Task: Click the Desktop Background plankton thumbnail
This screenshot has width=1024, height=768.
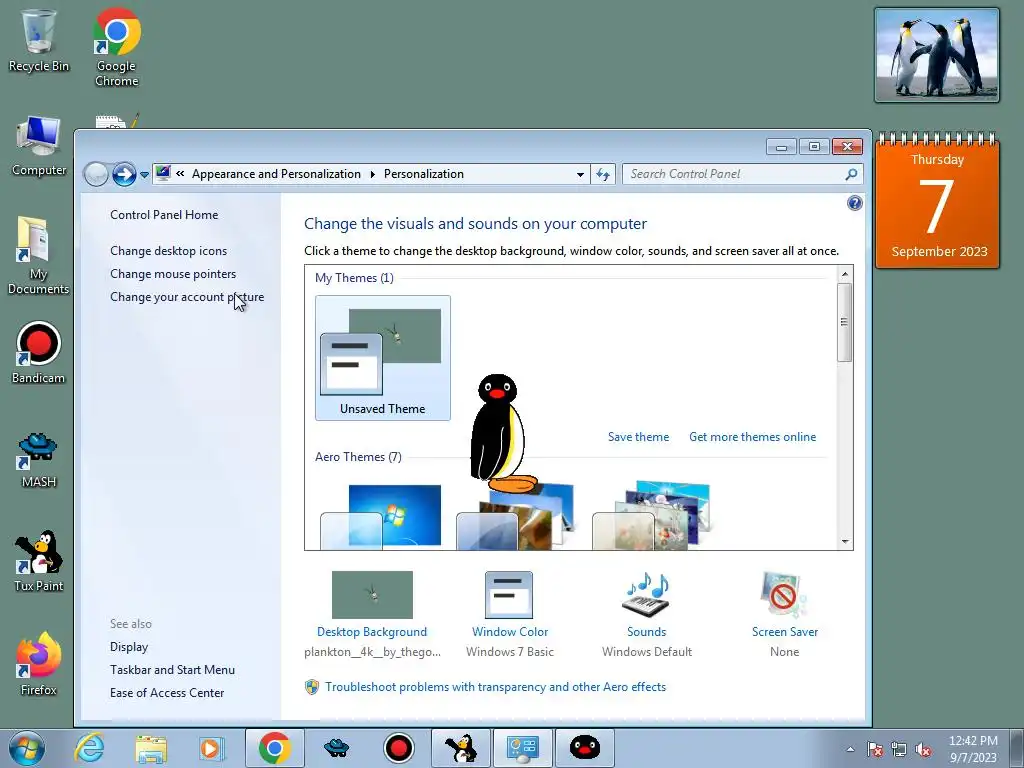Action: (x=372, y=594)
